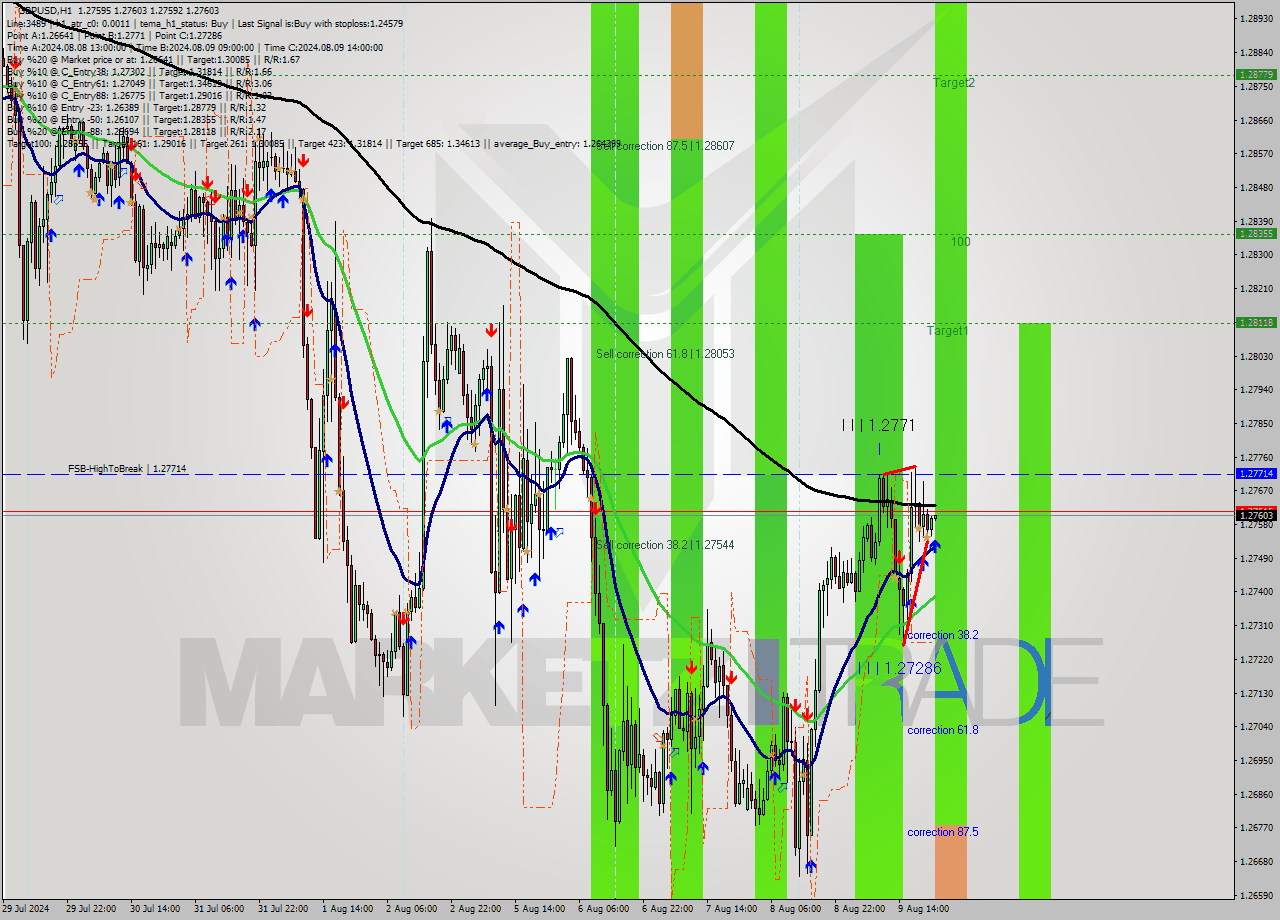Select the blue 1.27714 price tag
The width and height of the screenshot is (1280, 920).
(x=1255, y=474)
